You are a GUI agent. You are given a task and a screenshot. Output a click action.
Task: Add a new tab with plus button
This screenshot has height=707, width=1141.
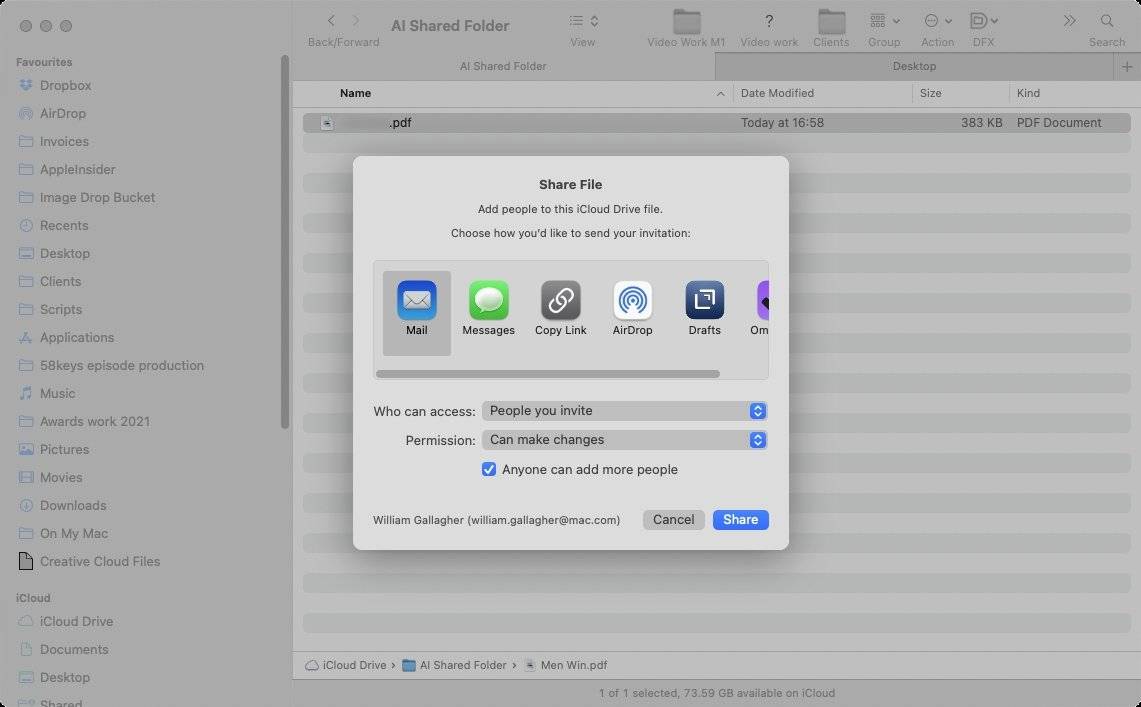tap(1127, 66)
